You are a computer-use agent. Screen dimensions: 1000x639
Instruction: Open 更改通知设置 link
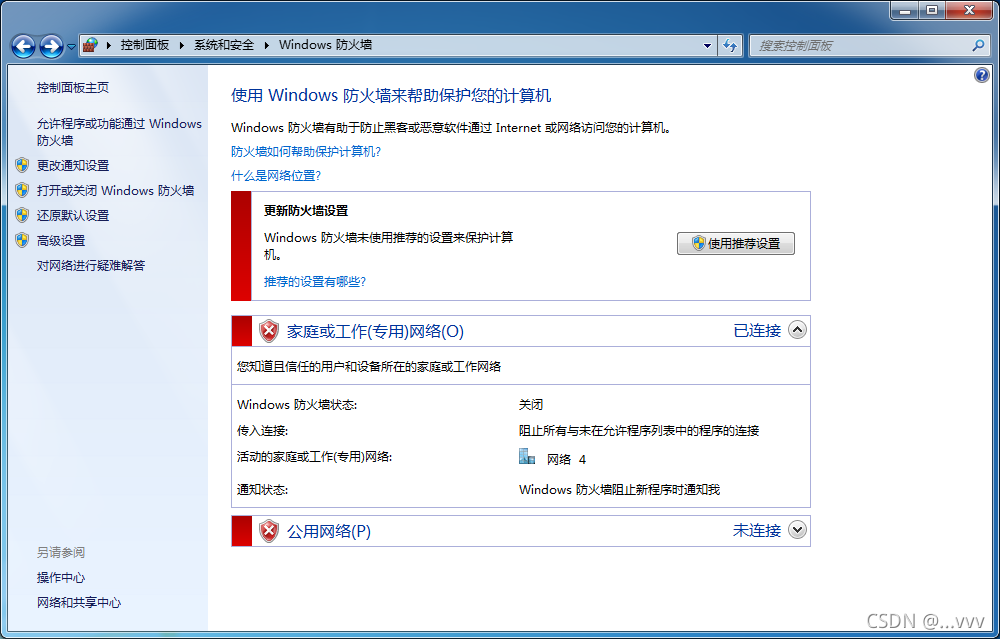(73, 165)
